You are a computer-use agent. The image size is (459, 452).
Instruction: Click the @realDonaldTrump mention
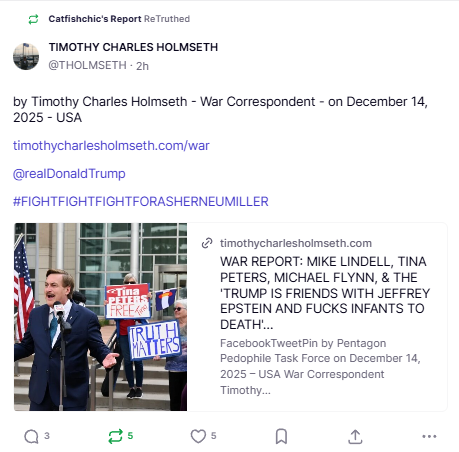point(69,174)
